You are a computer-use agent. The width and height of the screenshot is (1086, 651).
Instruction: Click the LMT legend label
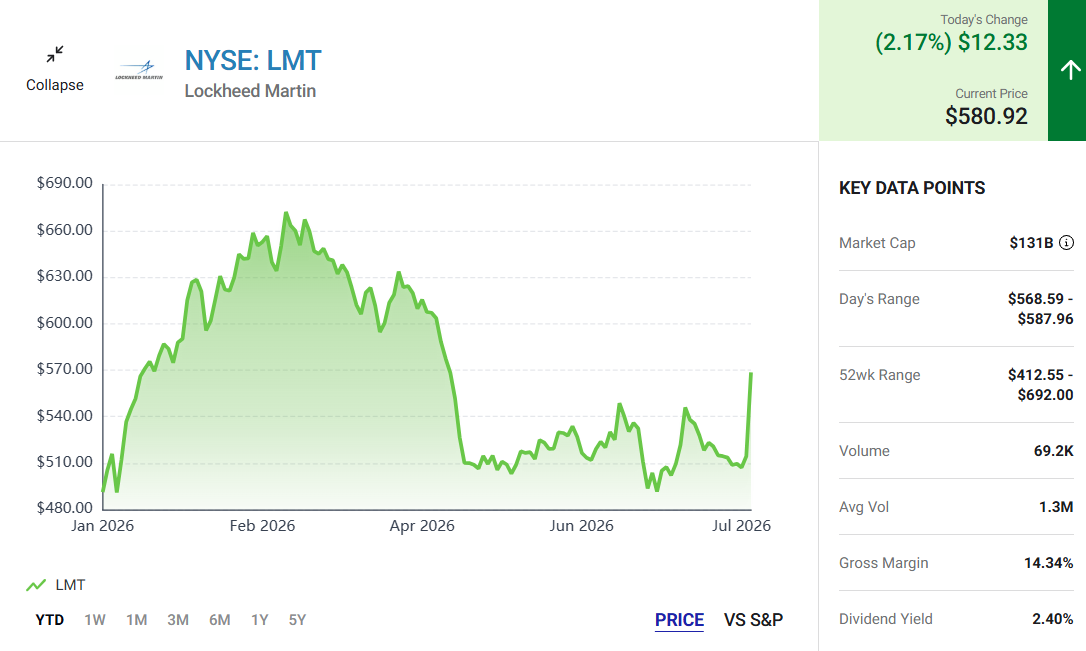pyautogui.click(x=70, y=585)
